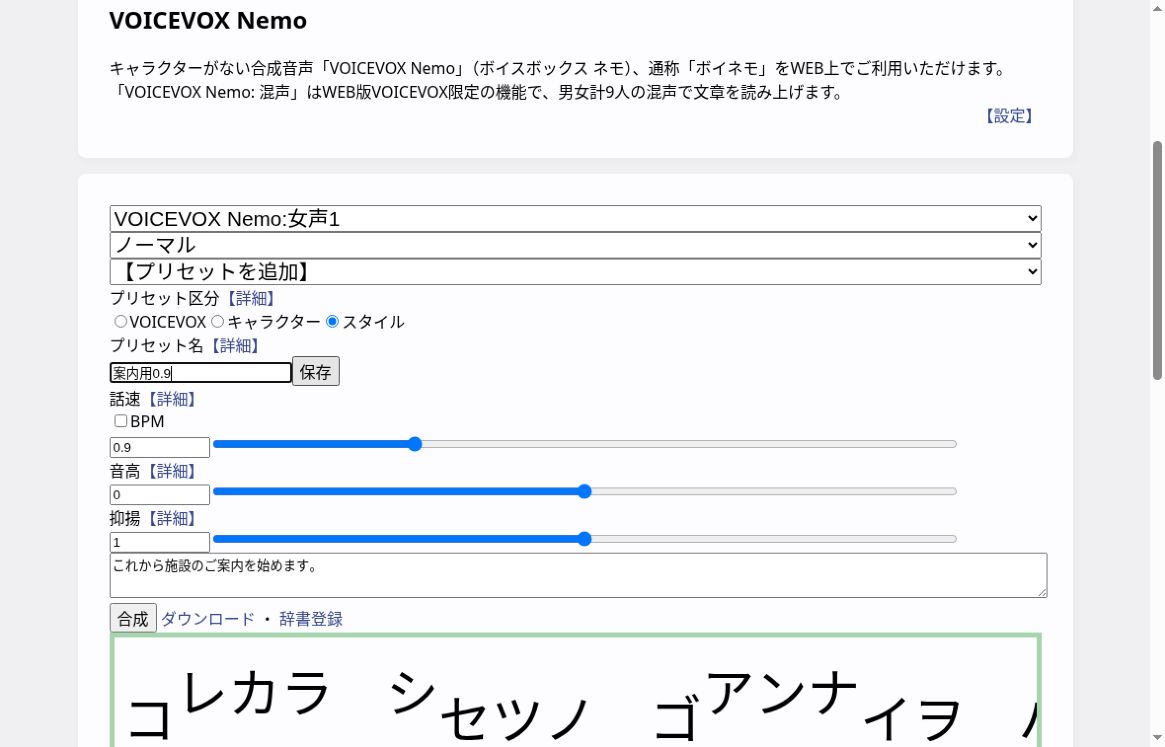Screen dimensions: 1165x747
Task: Click the 保存 save button
Action: click(x=316, y=372)
